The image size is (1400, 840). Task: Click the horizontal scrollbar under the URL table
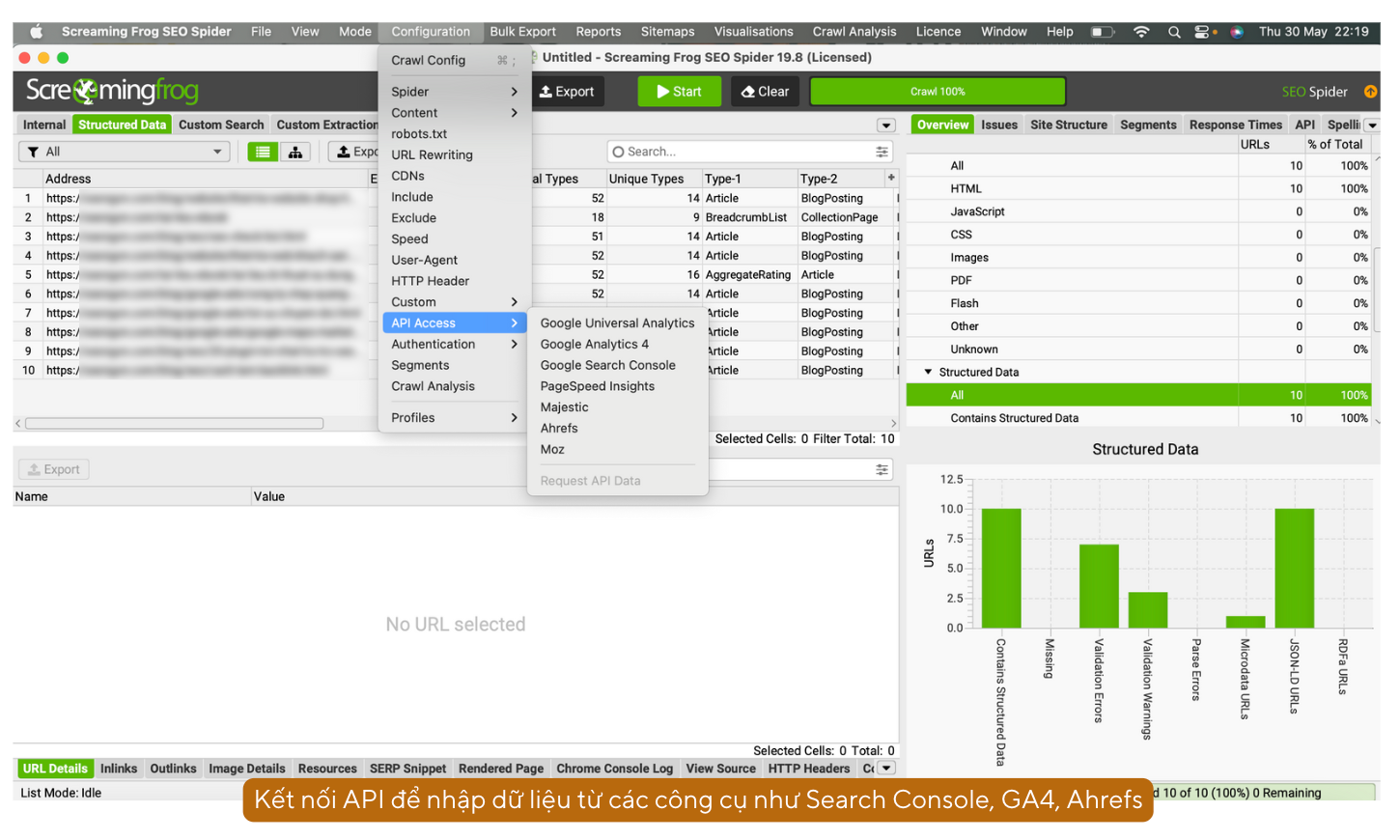175,423
